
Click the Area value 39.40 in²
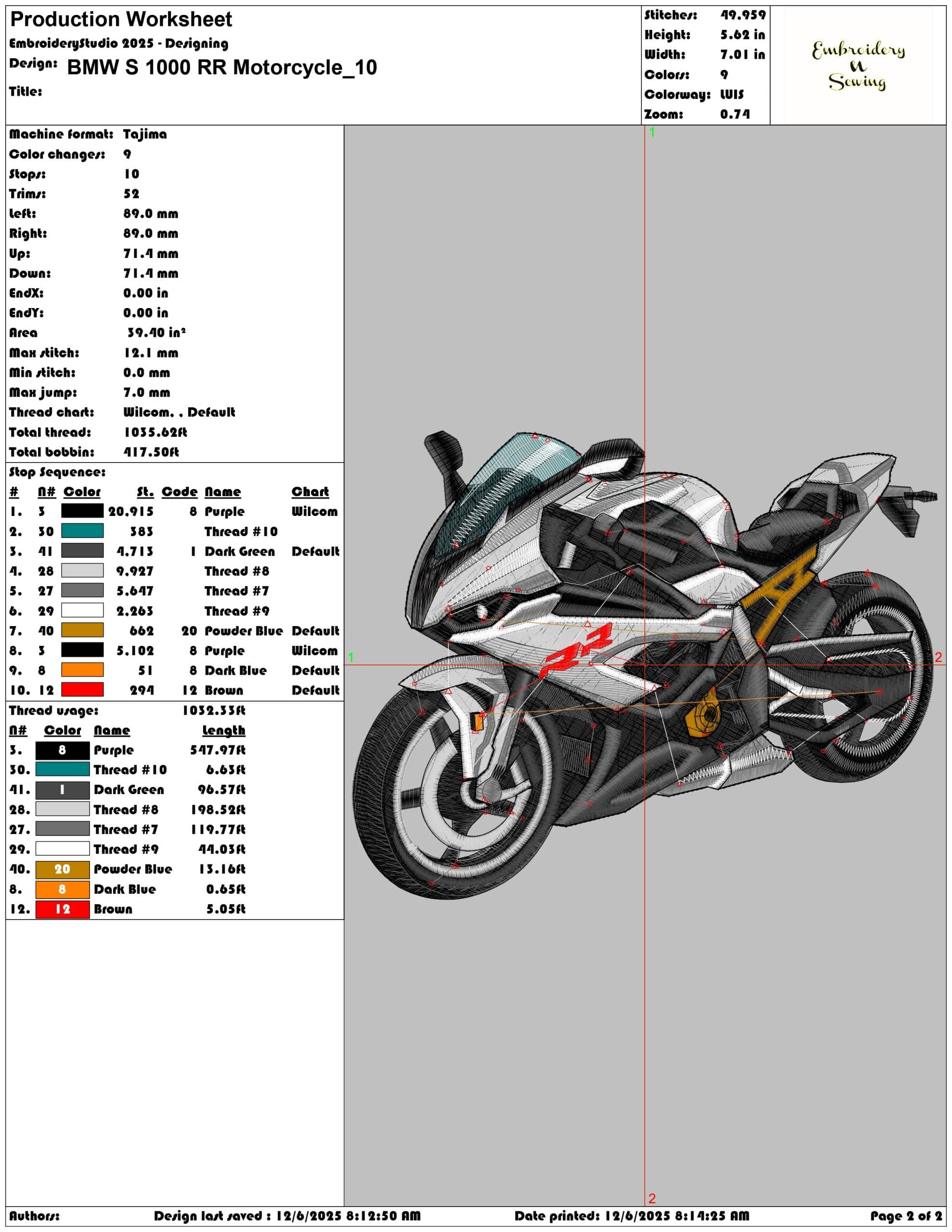(156, 333)
